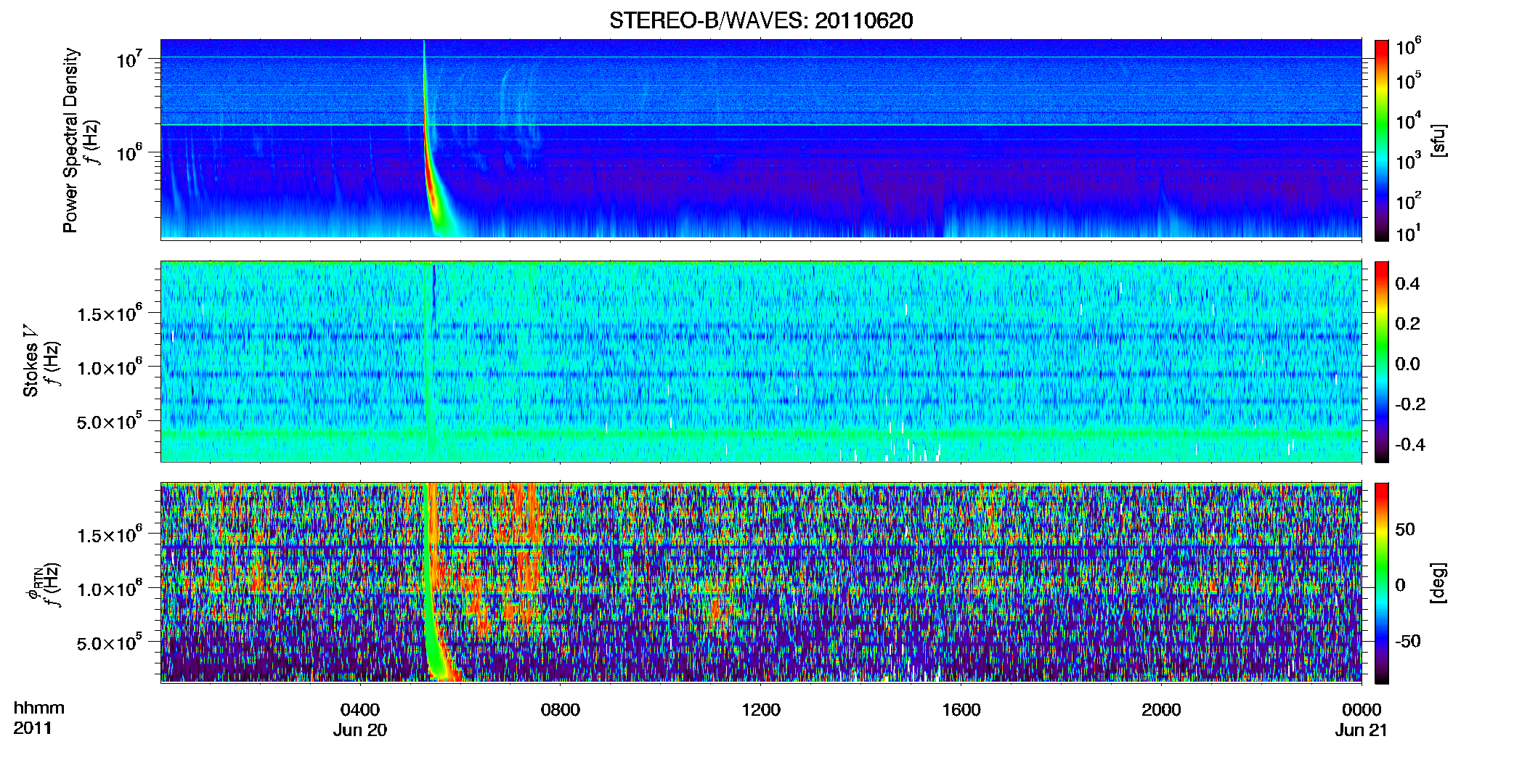Click the sfu power spectral density colorbar
Screen dimensions: 1522x784
[1382, 140]
